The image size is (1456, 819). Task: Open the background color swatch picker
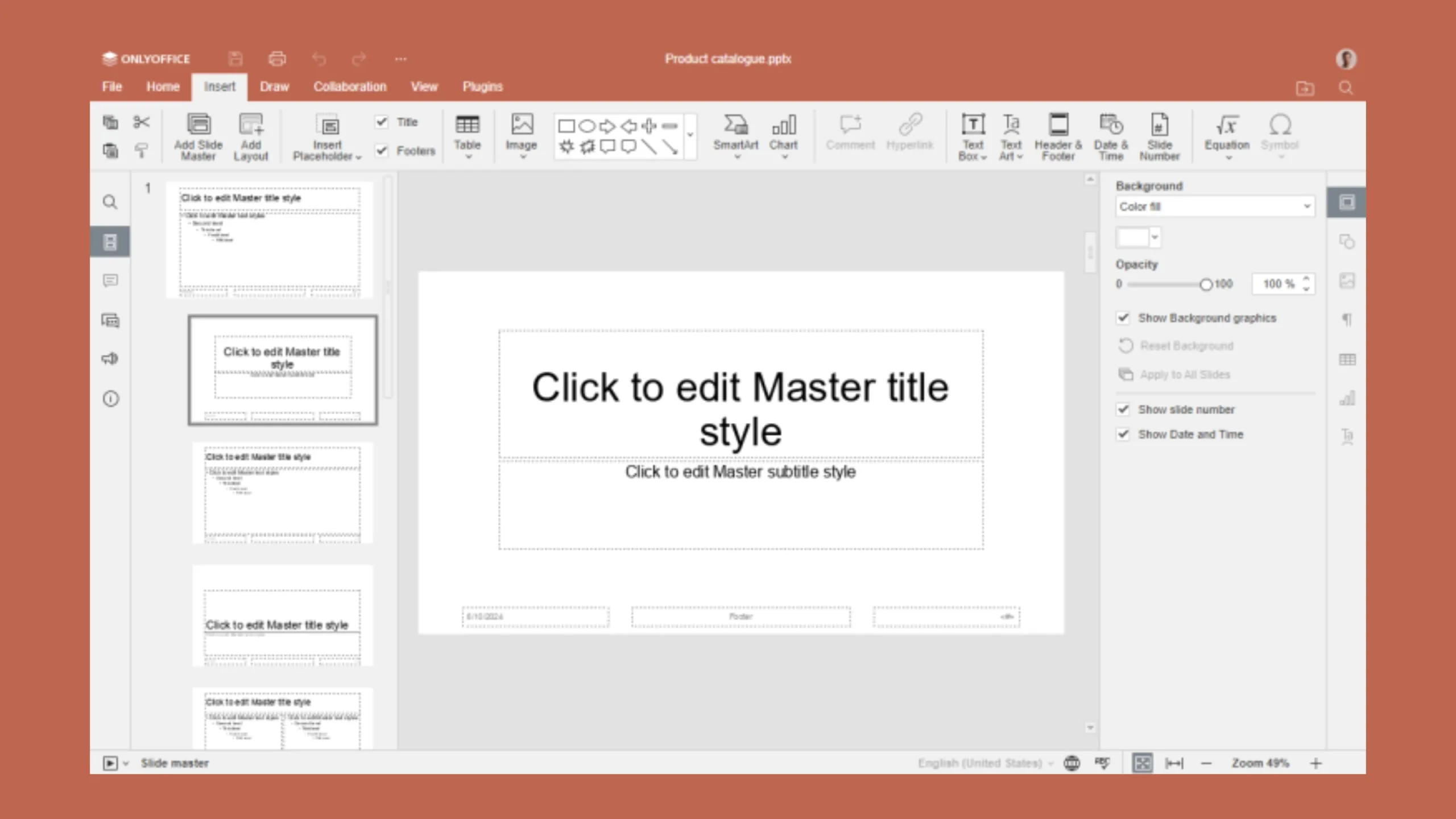(1138, 238)
